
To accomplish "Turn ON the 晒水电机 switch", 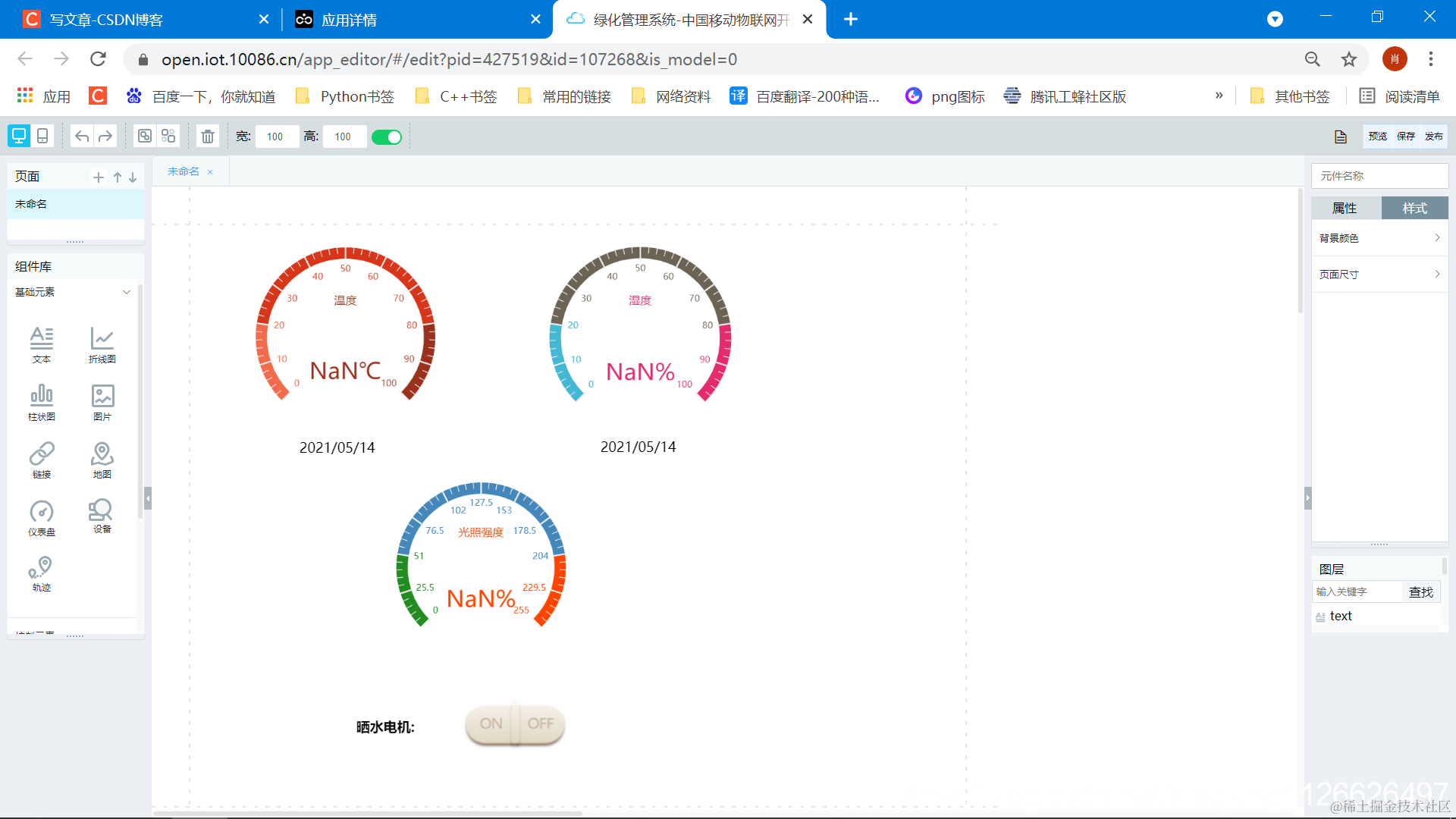I will [x=491, y=723].
